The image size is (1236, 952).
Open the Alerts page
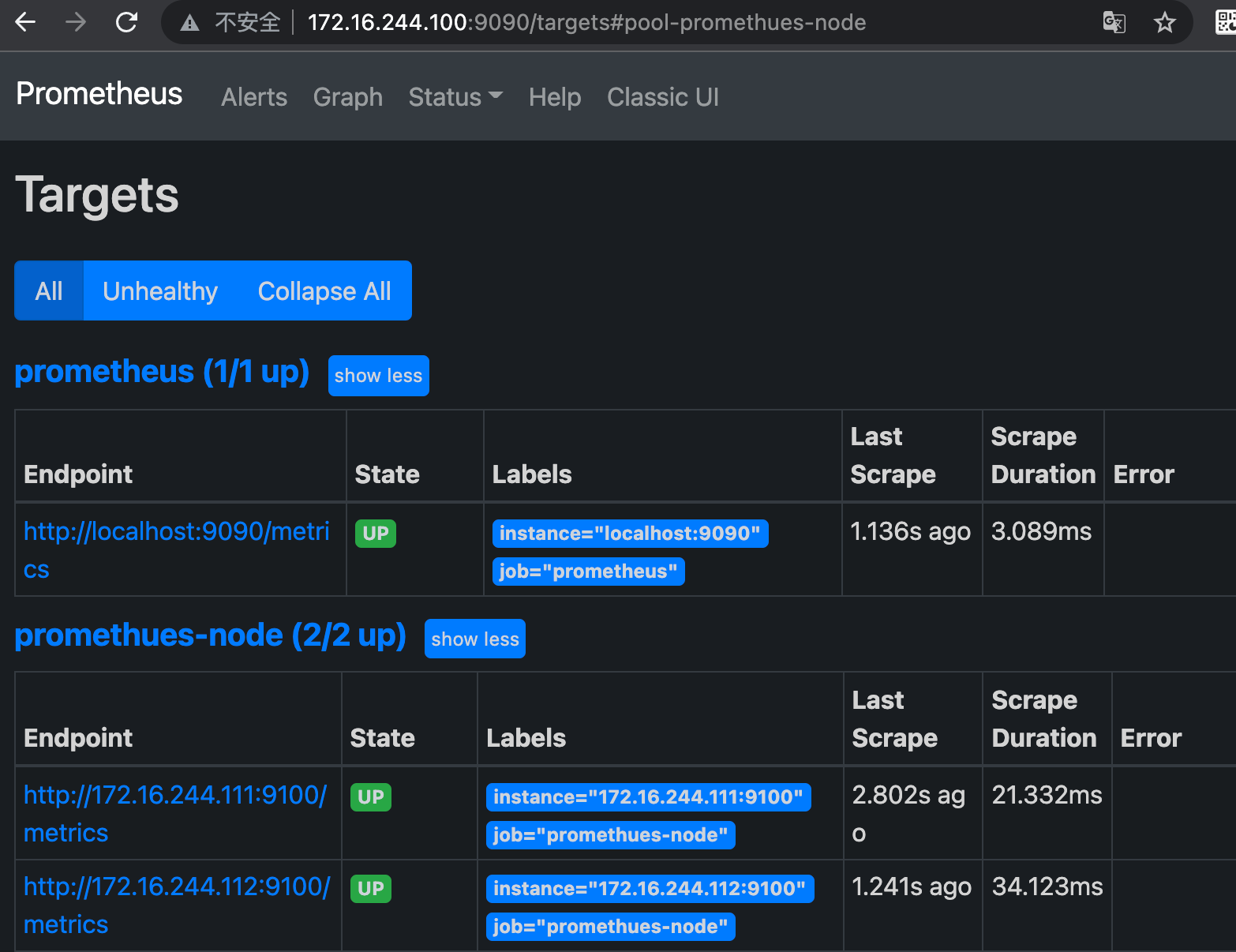[254, 97]
